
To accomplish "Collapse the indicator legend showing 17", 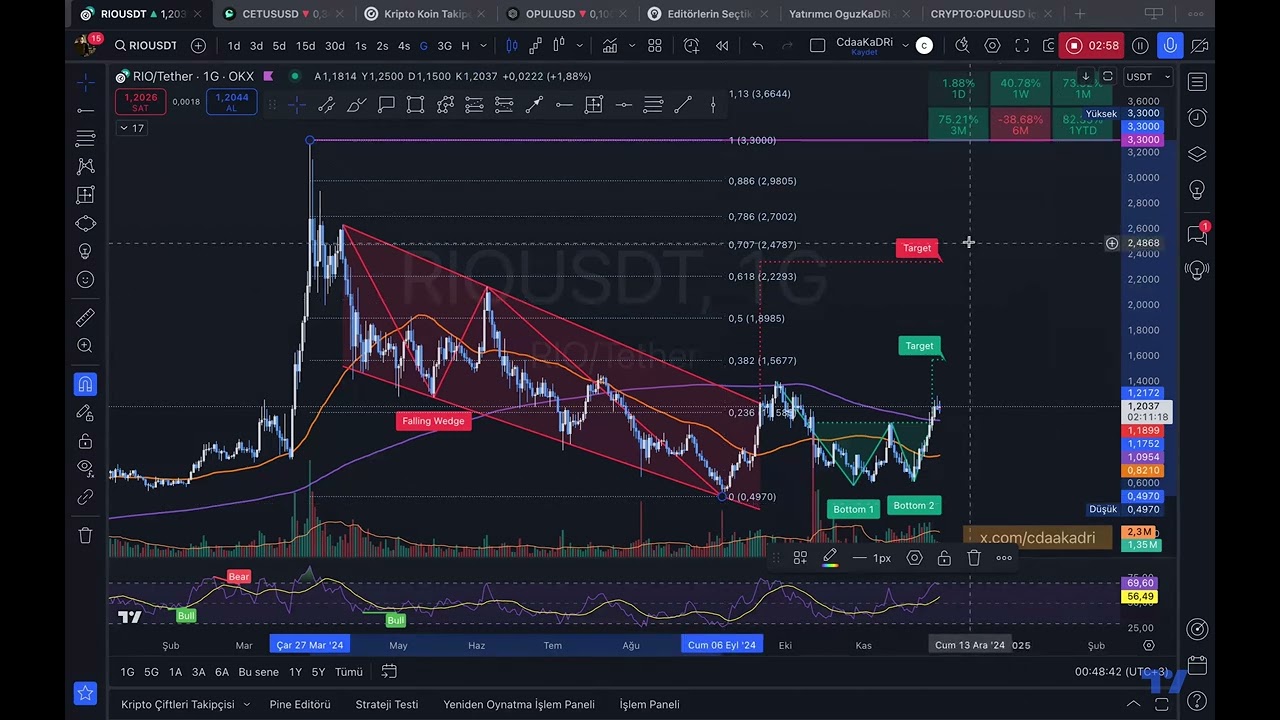I will tap(132, 128).
